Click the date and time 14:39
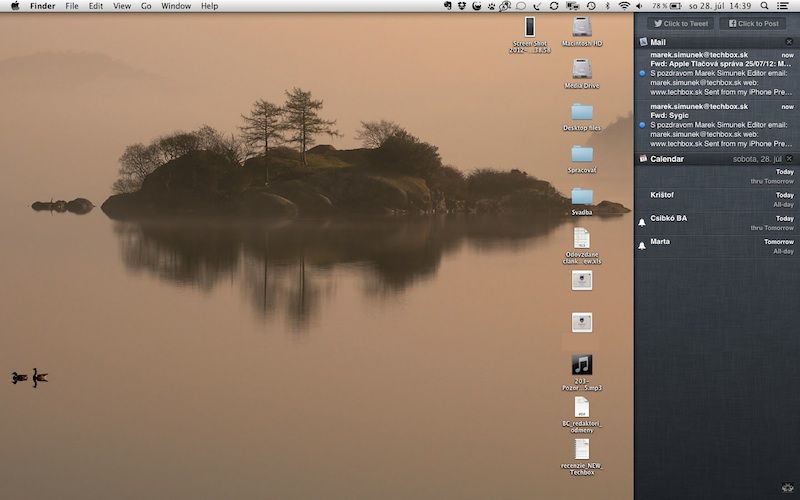 [x=720, y=6]
